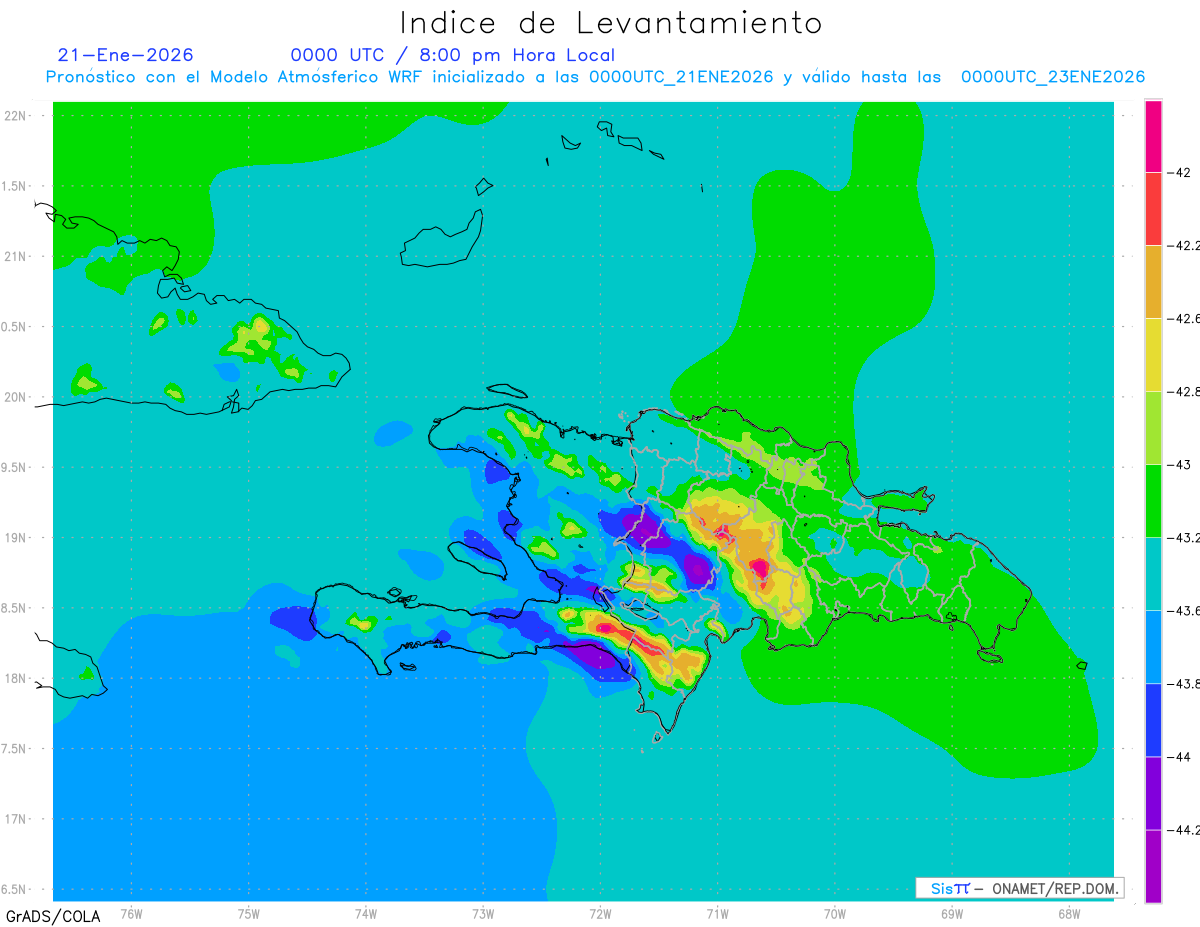This screenshot has height=927, width=1200.
Task: Click the legend value "-44"
Action: [1180, 757]
